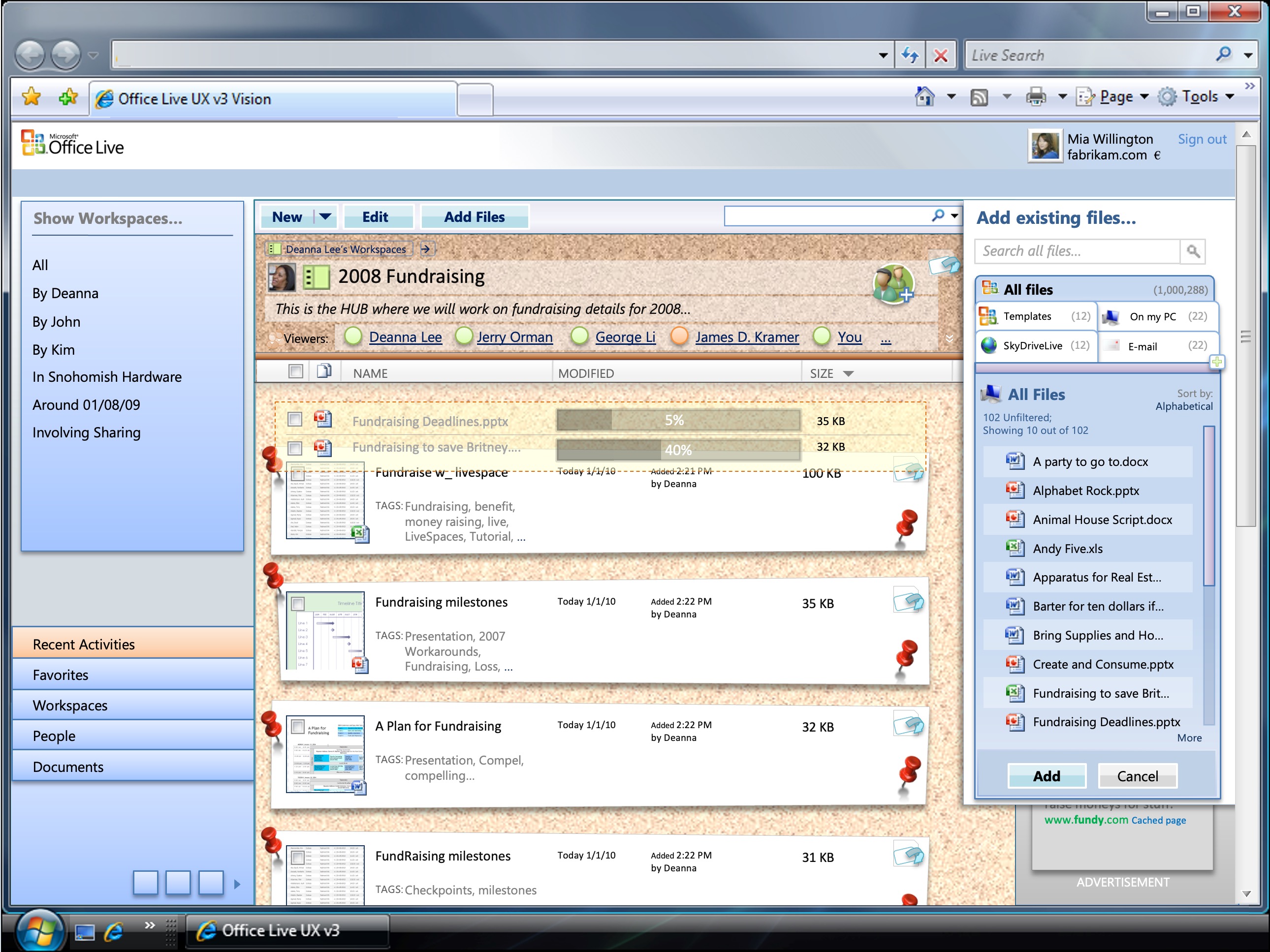
Task: Check the A Plan for Fundraising thumbnail checkbox
Action: click(x=298, y=727)
